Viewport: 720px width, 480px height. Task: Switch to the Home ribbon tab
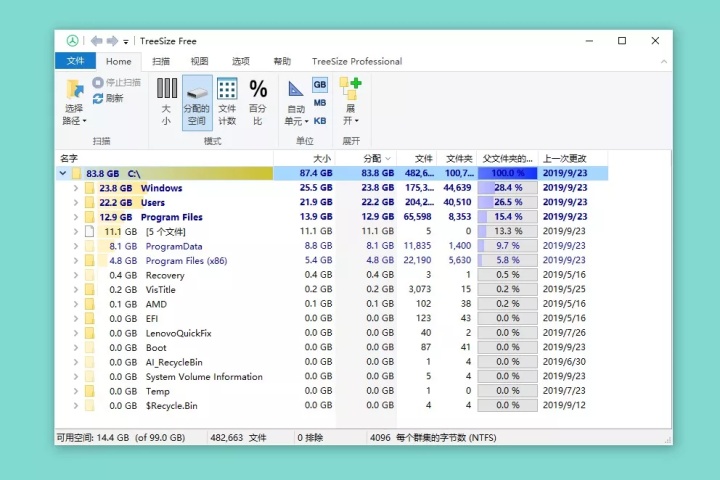[118, 61]
